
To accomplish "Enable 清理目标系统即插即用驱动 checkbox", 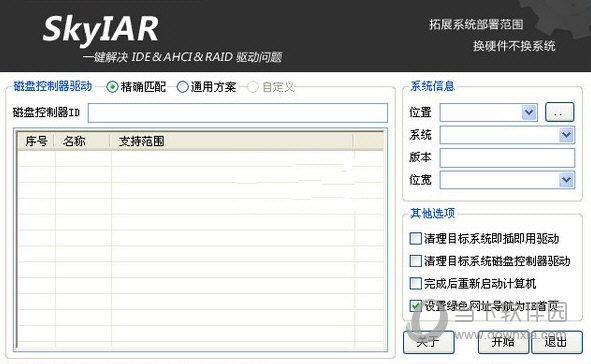I will [415, 238].
